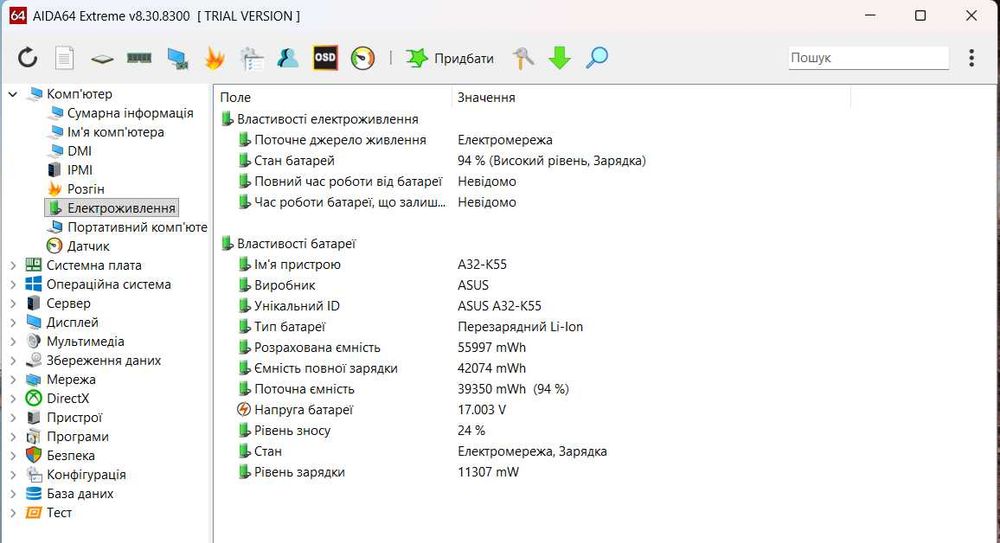
Task: Expand the Збереження даних node
Action: (13, 361)
